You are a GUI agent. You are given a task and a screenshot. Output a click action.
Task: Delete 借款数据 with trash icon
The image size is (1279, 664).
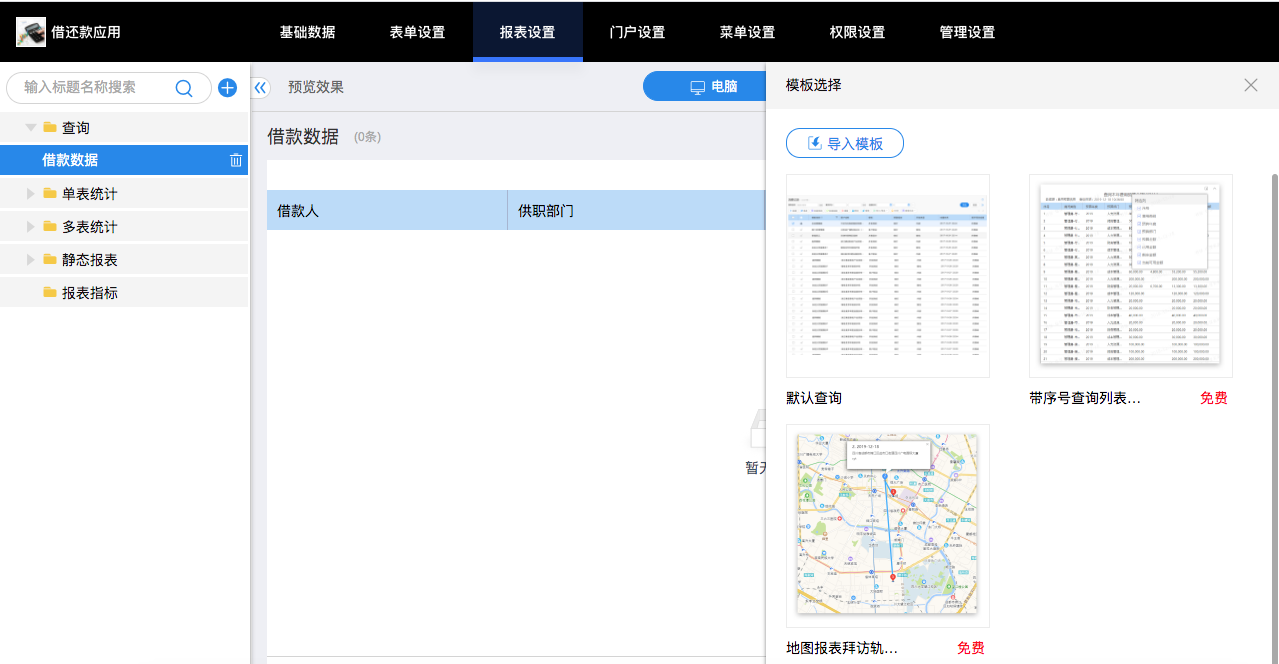point(236,160)
